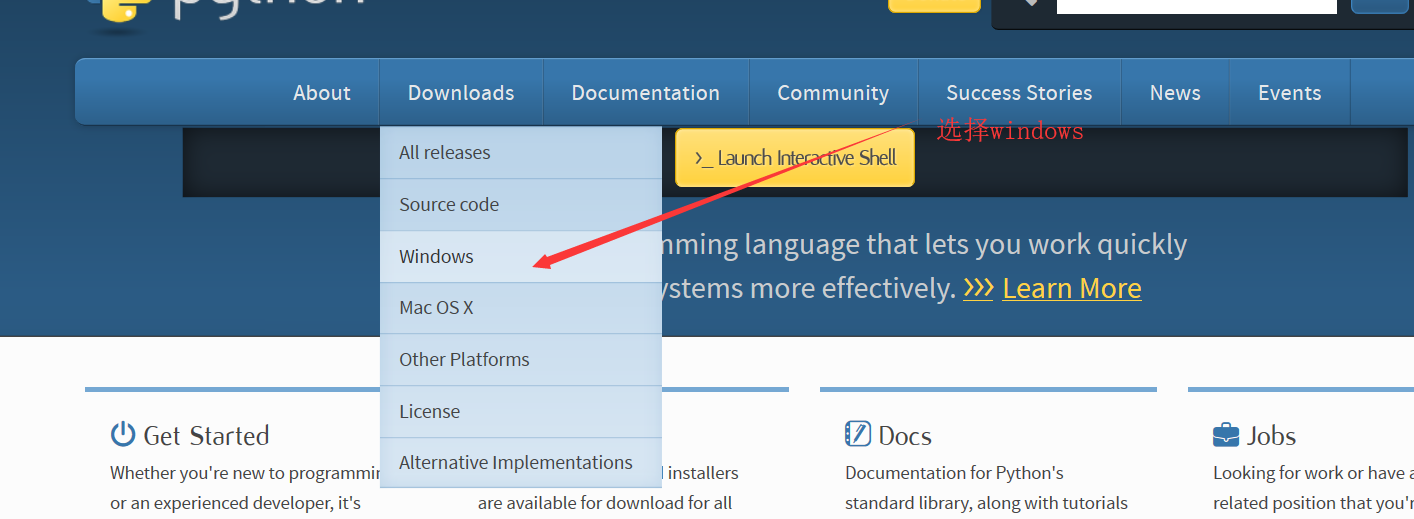Viewport: 1414px width, 519px height.
Task: Select Windows in the Downloads dropdown
Action: click(521, 257)
